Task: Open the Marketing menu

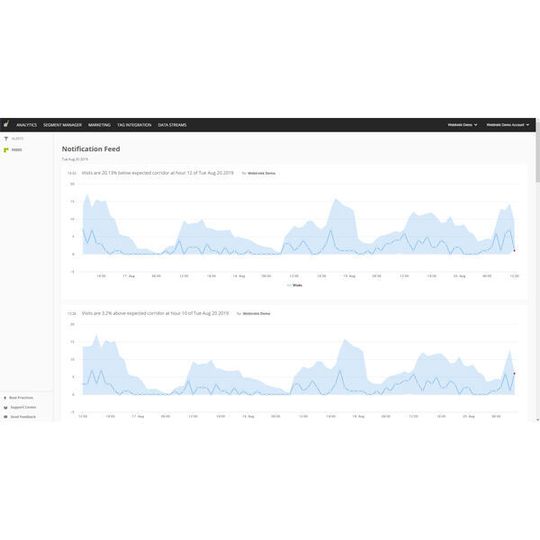Action: click(99, 125)
